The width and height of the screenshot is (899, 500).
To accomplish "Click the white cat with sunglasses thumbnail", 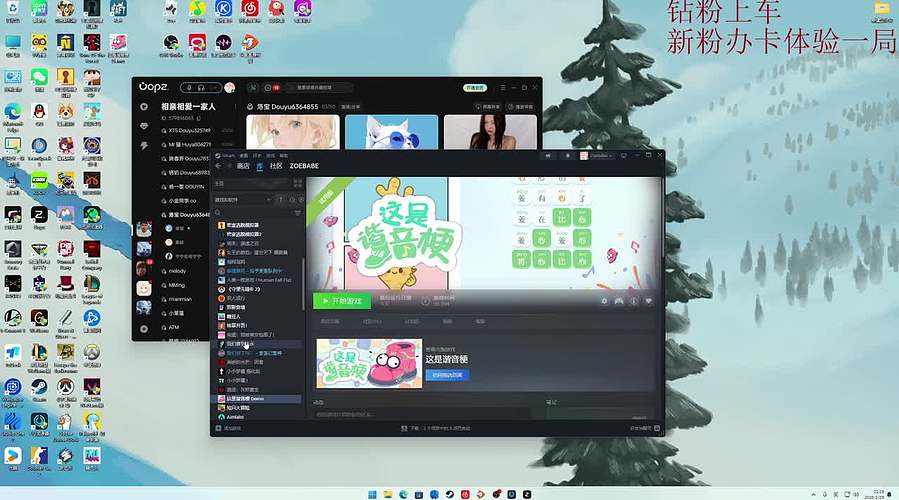I will (392, 132).
